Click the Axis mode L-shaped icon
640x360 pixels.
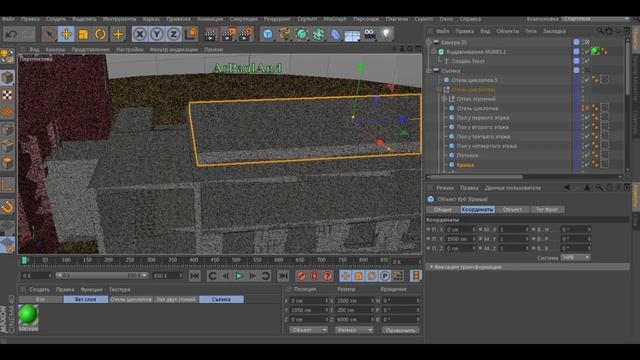pos(7,186)
